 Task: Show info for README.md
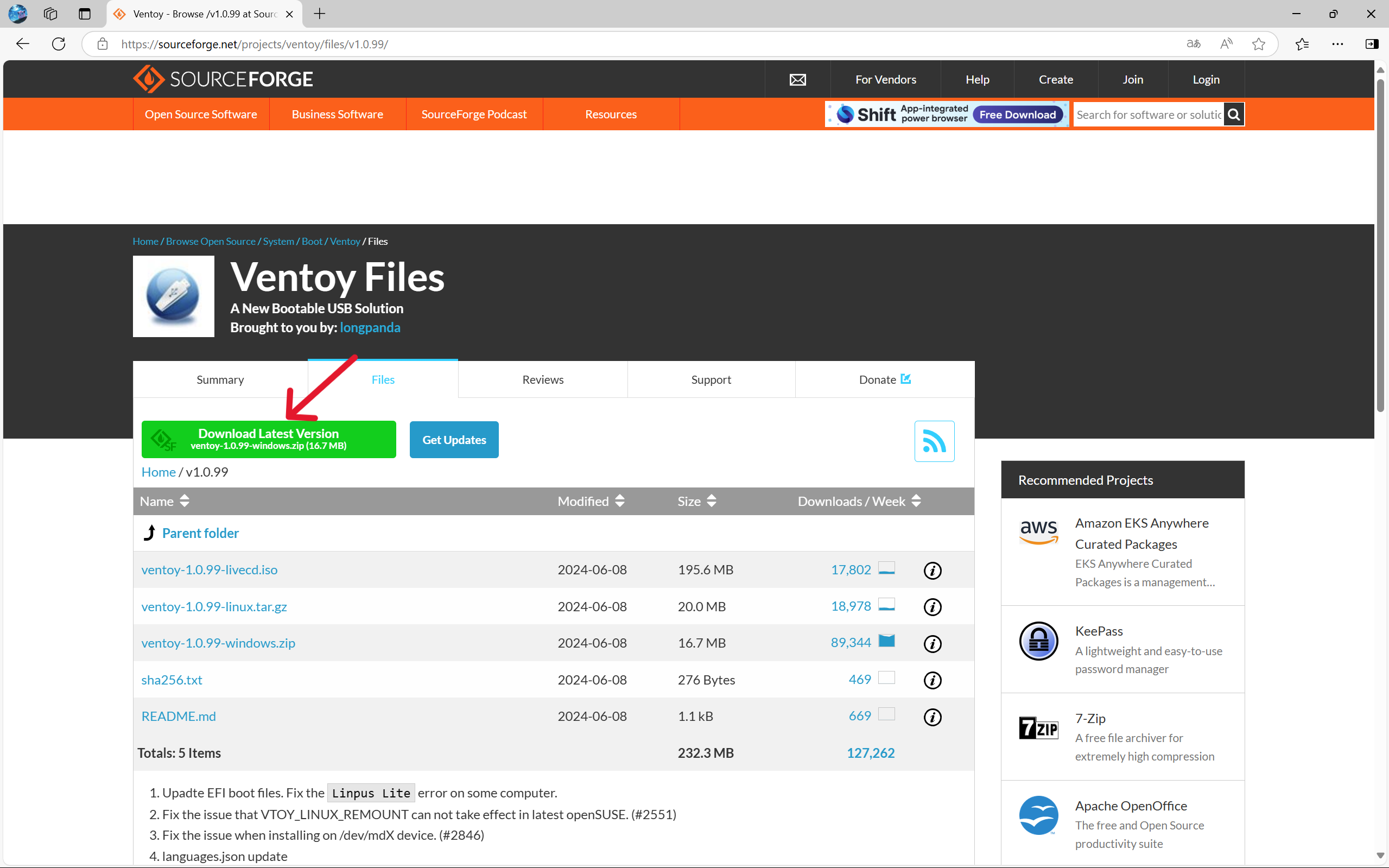pyautogui.click(x=932, y=717)
